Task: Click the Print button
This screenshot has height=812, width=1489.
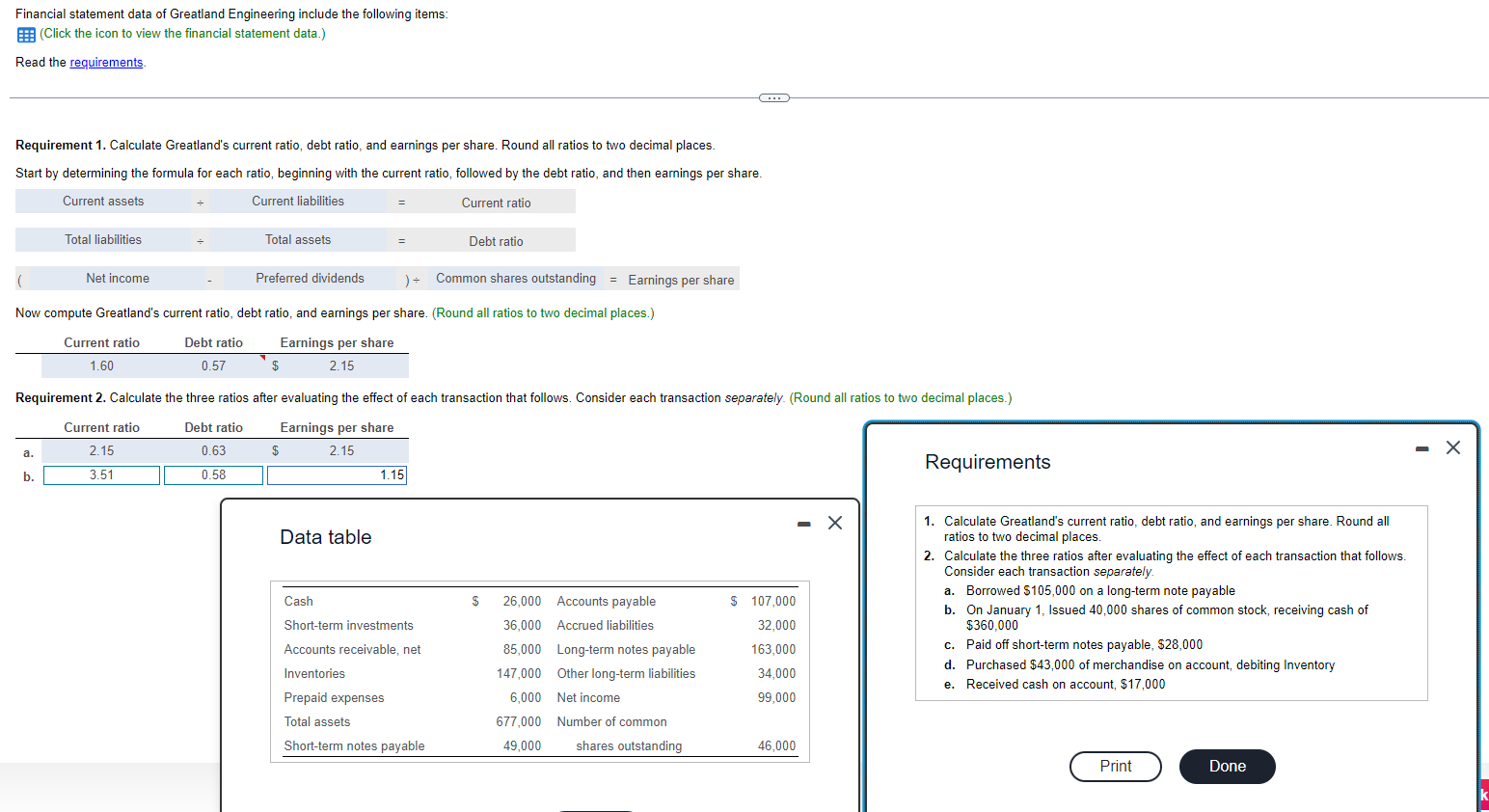Action: click(1115, 766)
